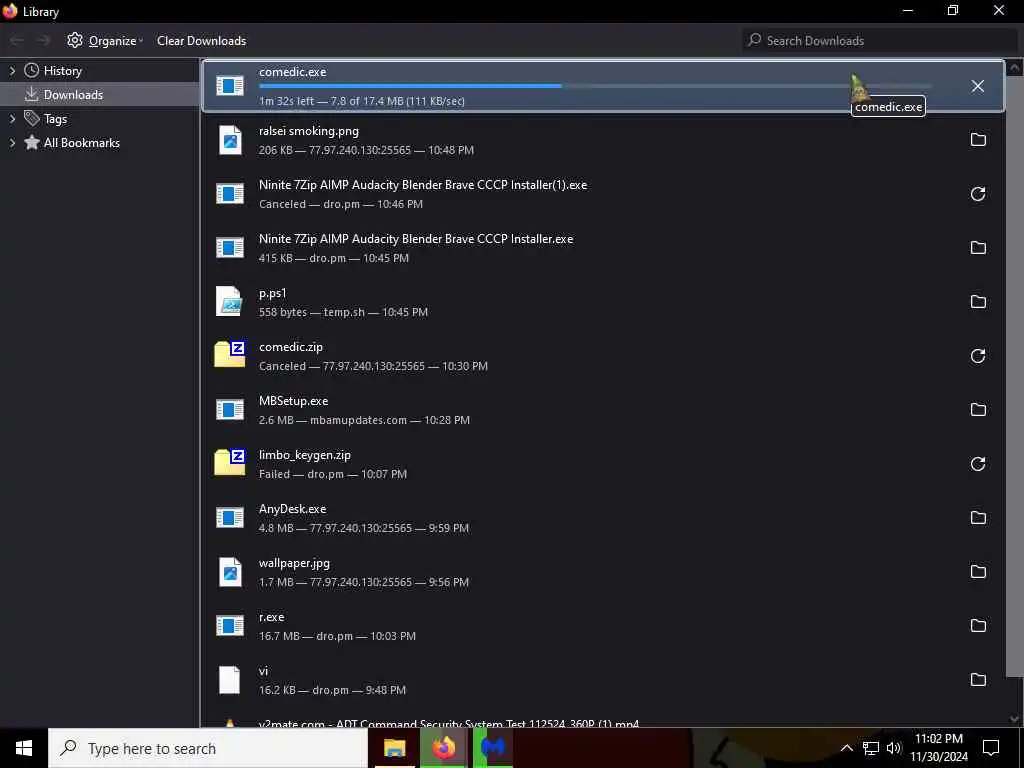The image size is (1024, 768).
Task: Click the blank vi file icon
Action: pos(229,680)
